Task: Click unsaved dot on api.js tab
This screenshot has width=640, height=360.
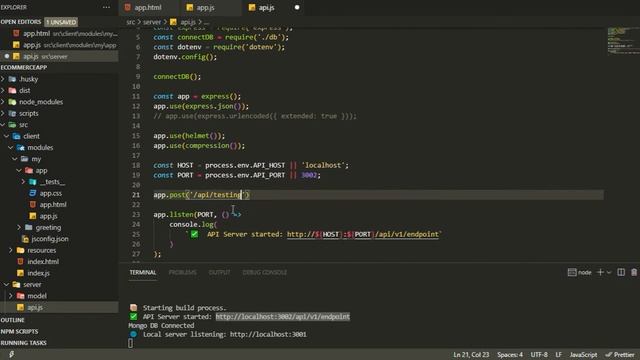Action: (297, 7)
